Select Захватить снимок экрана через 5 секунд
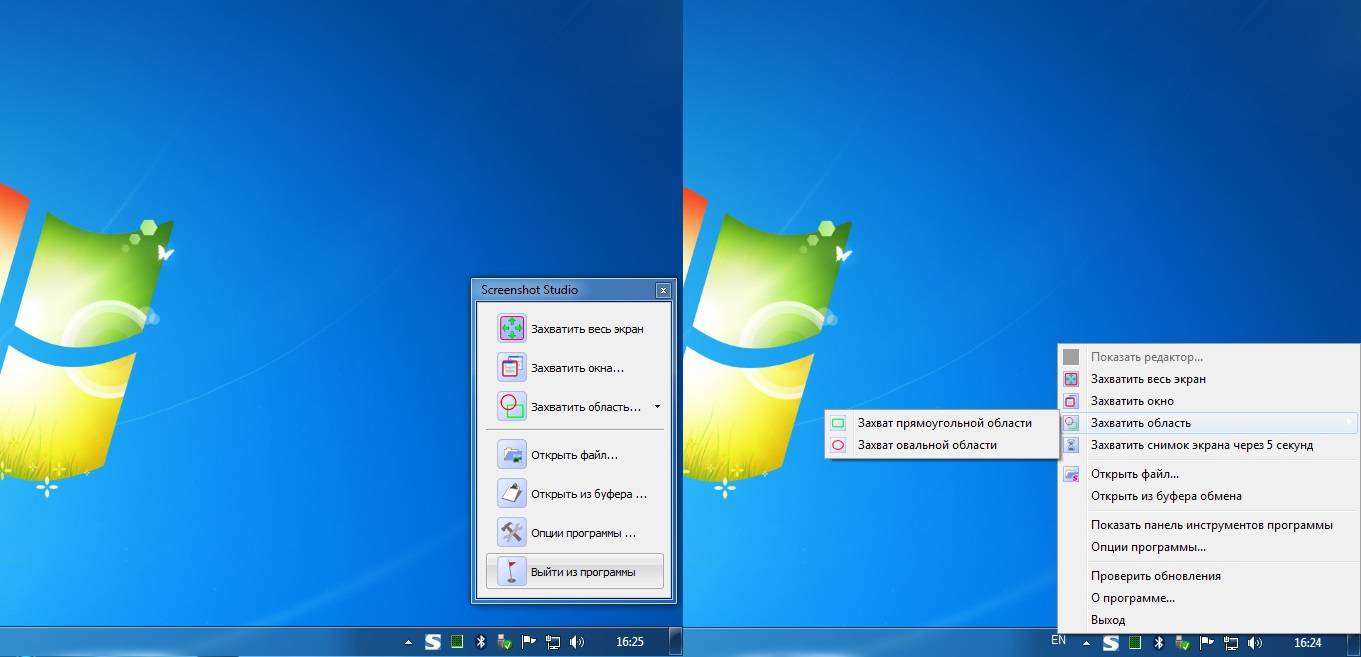1361x657 pixels. coord(1208,445)
